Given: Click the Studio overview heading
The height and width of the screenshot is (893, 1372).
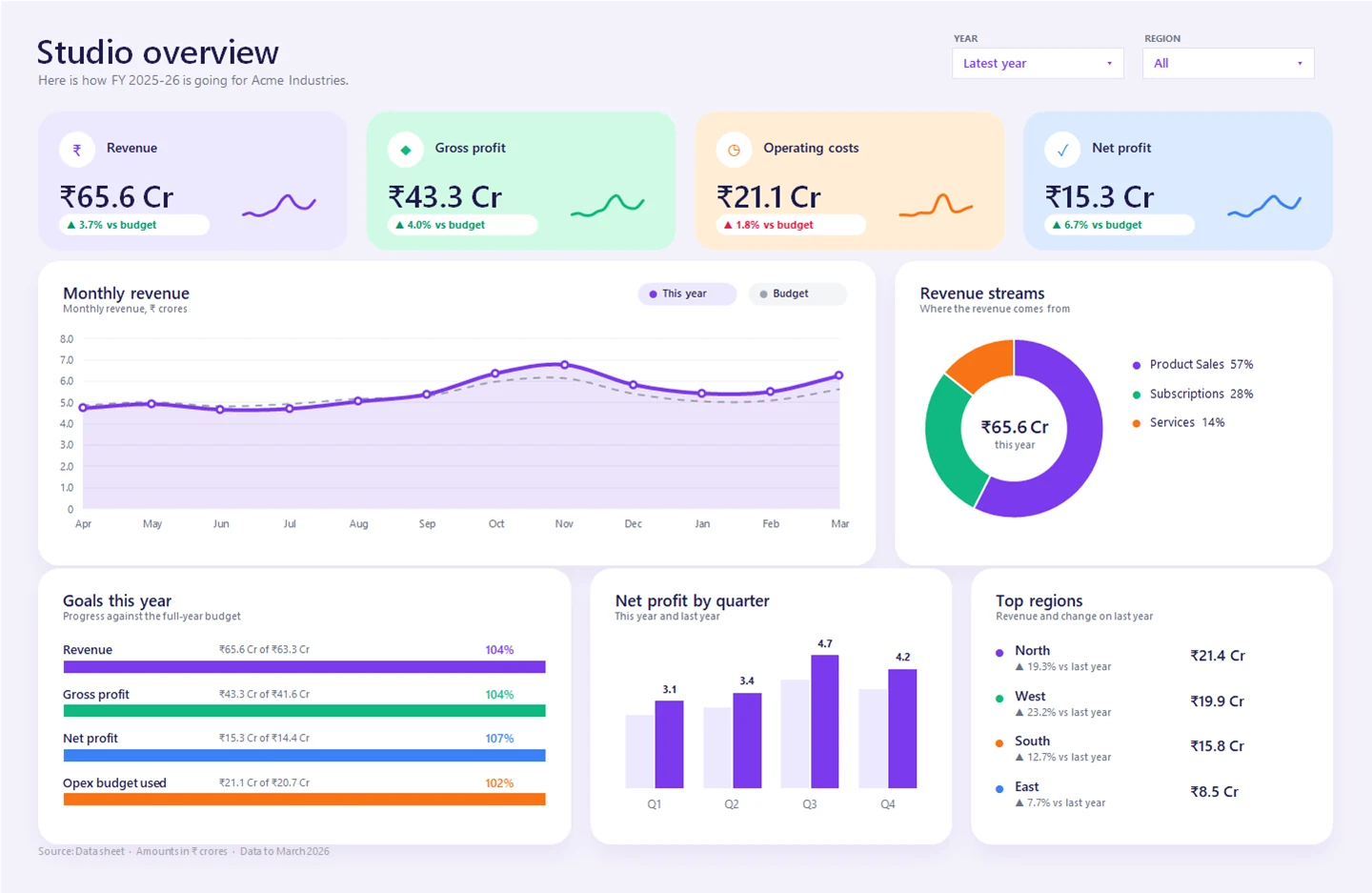Looking at the screenshot, I should tap(158, 52).
